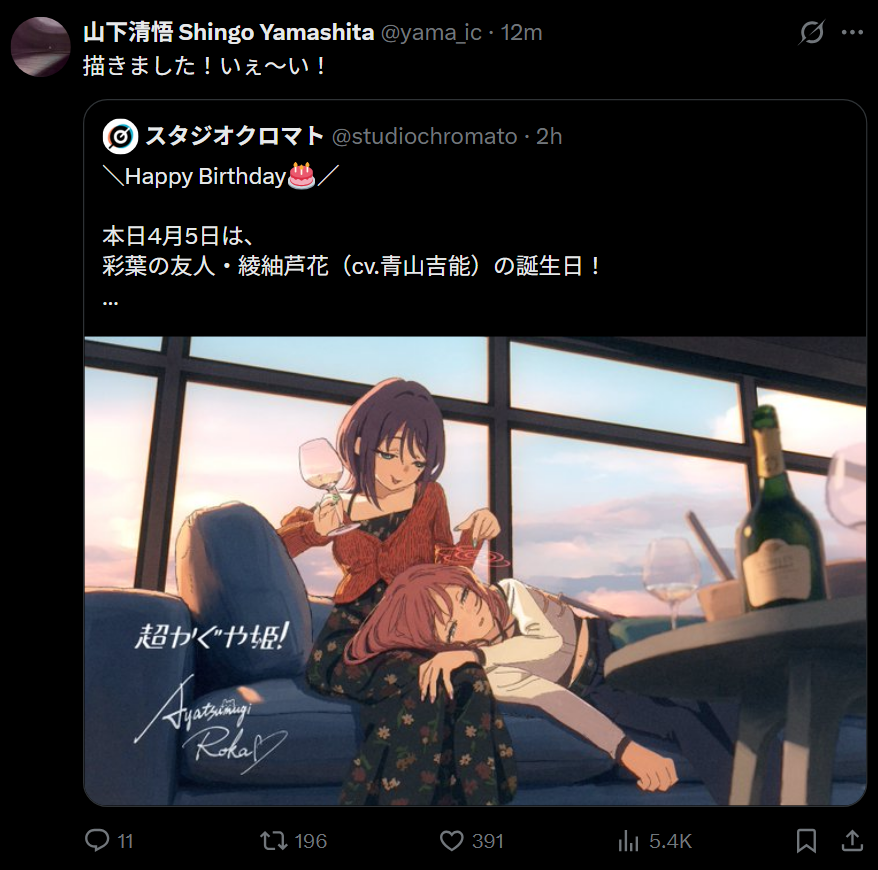Click the reply speech bubble icon
Image resolution: width=878 pixels, height=870 pixels.
[97, 840]
